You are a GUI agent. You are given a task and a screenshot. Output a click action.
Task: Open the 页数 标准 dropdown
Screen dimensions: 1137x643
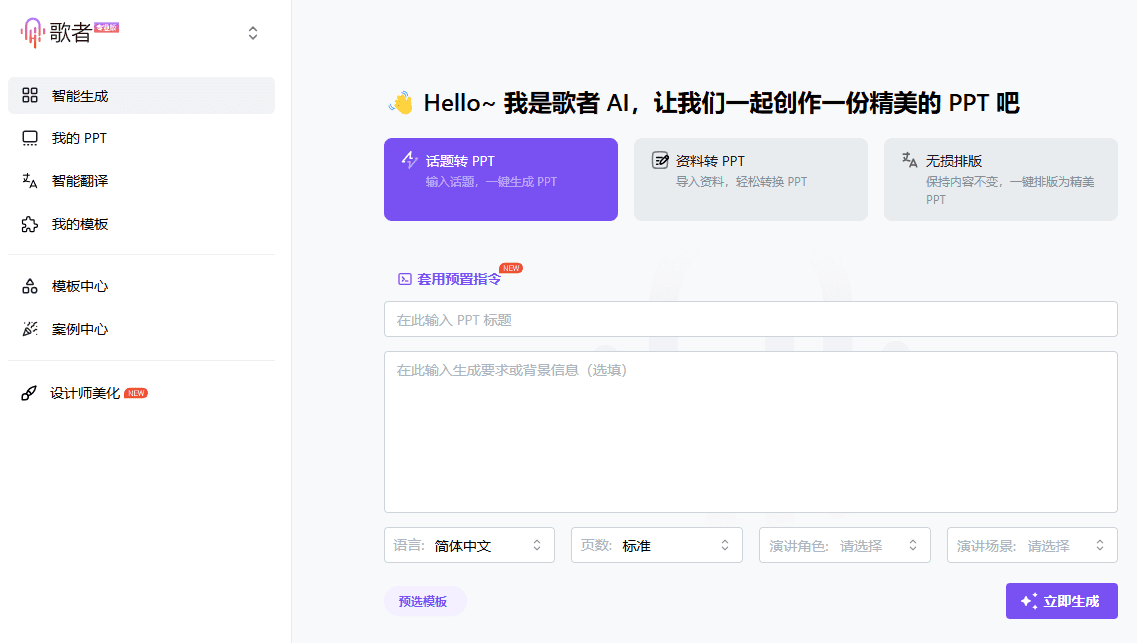(657, 545)
